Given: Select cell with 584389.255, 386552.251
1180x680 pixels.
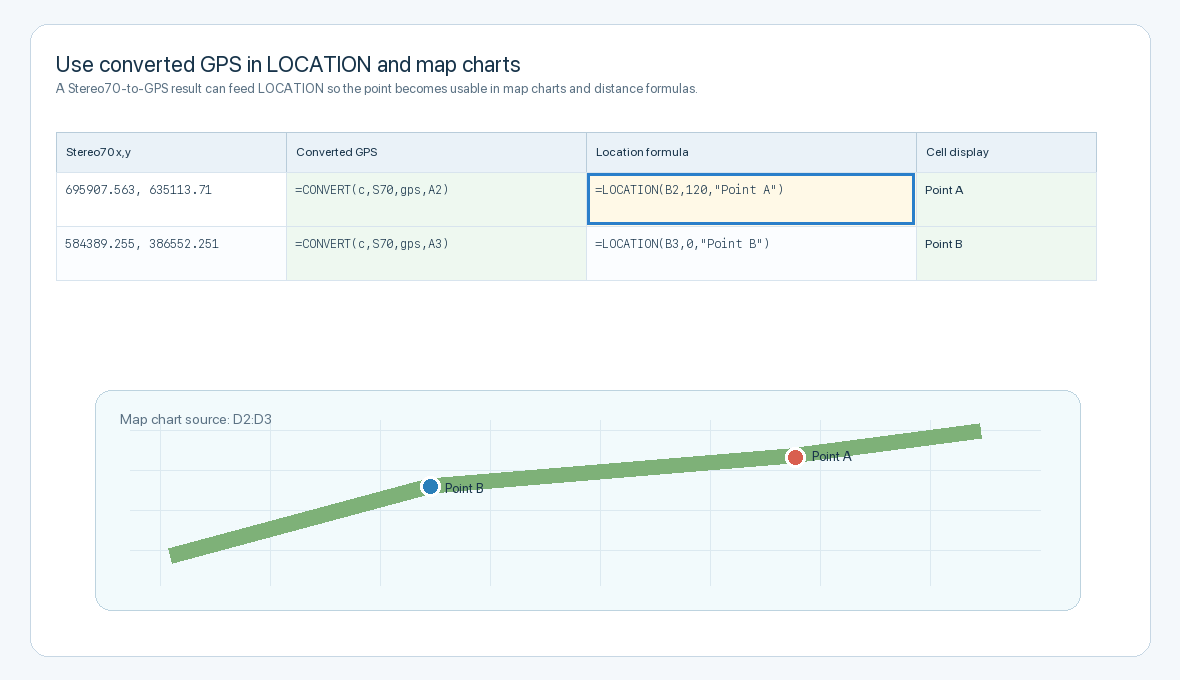Looking at the screenshot, I should (x=172, y=254).
